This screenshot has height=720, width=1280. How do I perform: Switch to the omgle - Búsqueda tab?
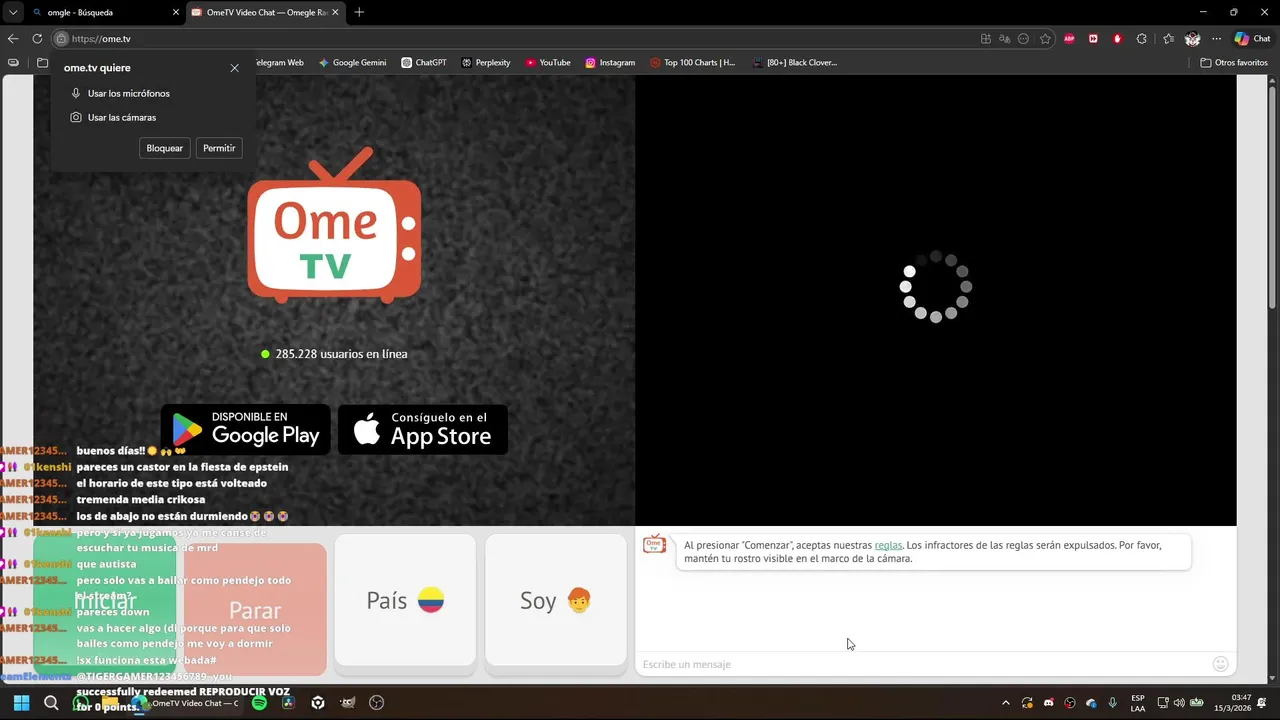click(104, 12)
